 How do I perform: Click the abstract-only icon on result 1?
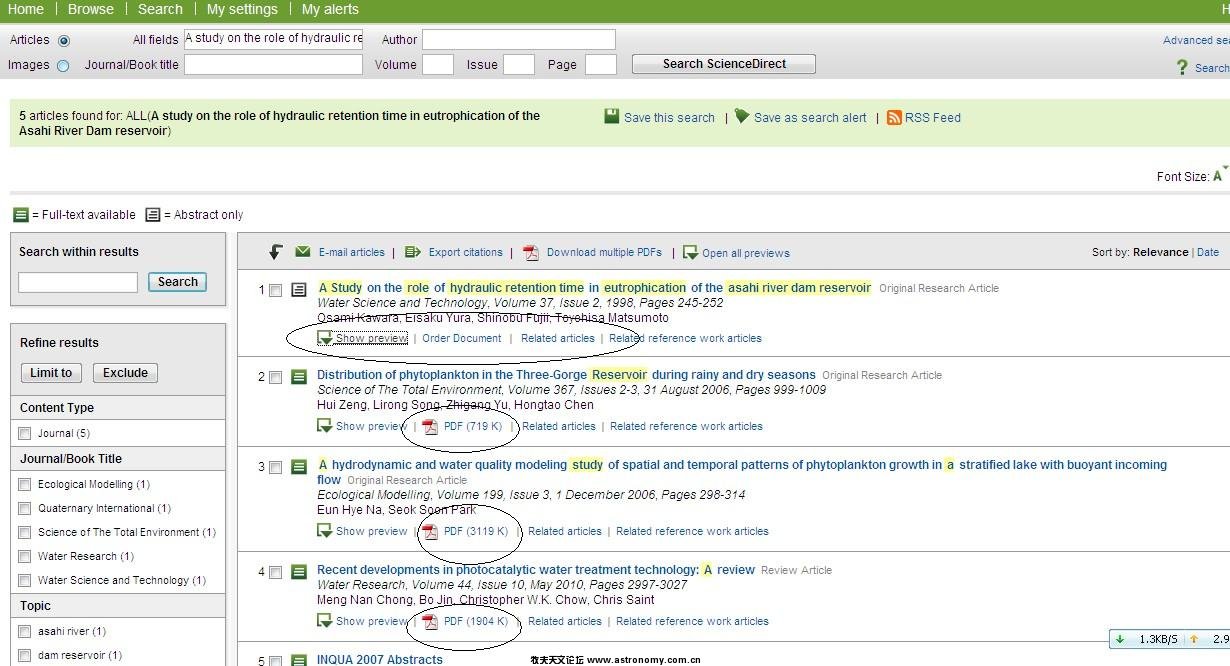[x=298, y=290]
